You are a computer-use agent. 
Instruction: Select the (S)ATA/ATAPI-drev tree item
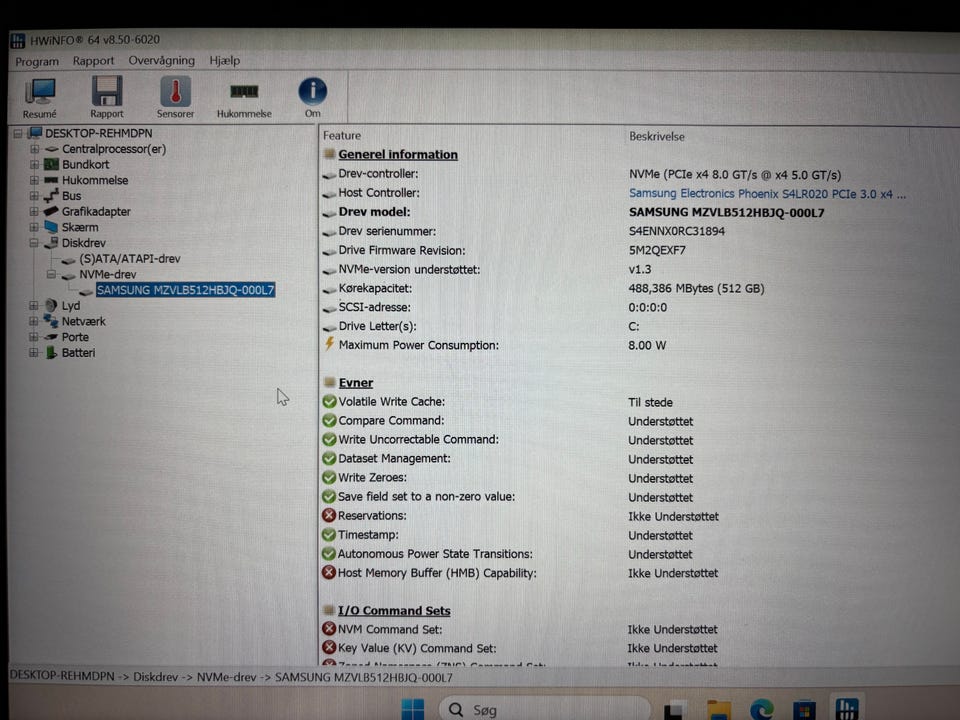129,259
